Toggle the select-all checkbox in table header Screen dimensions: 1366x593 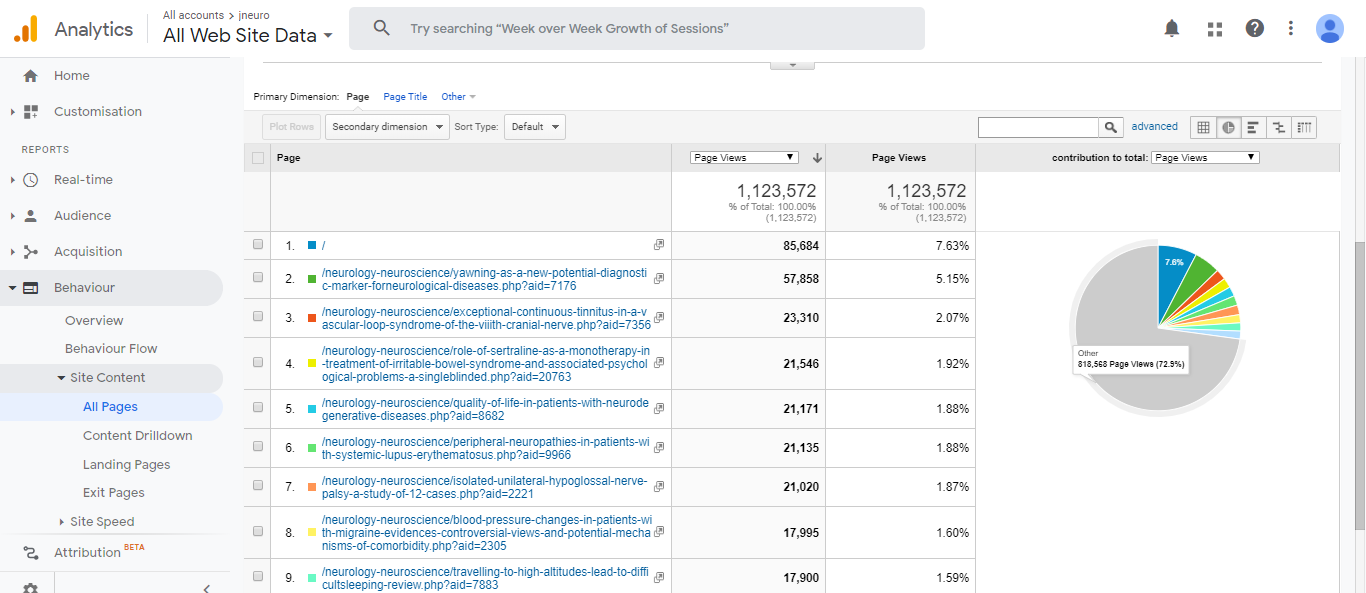259,158
